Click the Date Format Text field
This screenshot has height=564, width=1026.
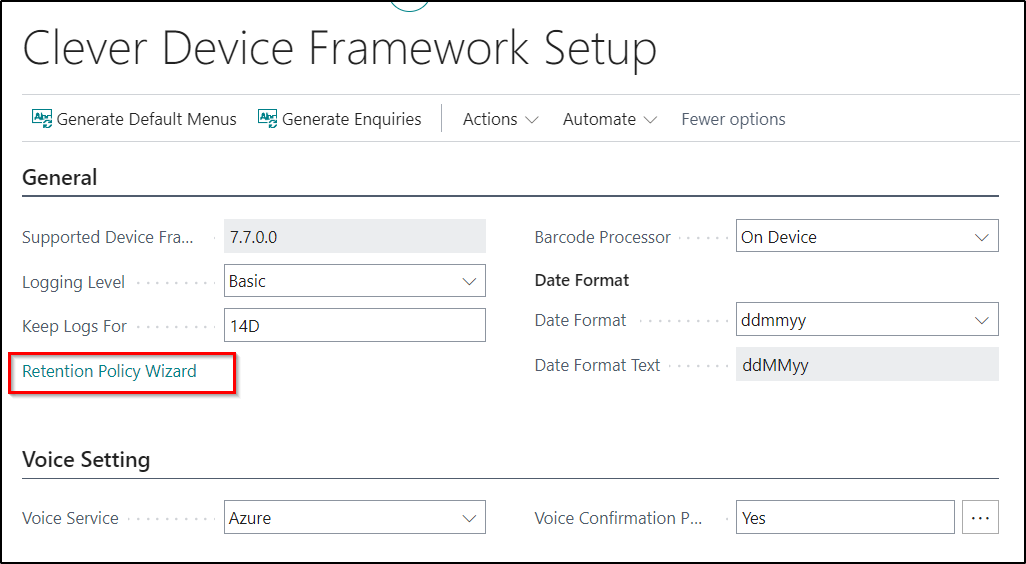pos(867,364)
